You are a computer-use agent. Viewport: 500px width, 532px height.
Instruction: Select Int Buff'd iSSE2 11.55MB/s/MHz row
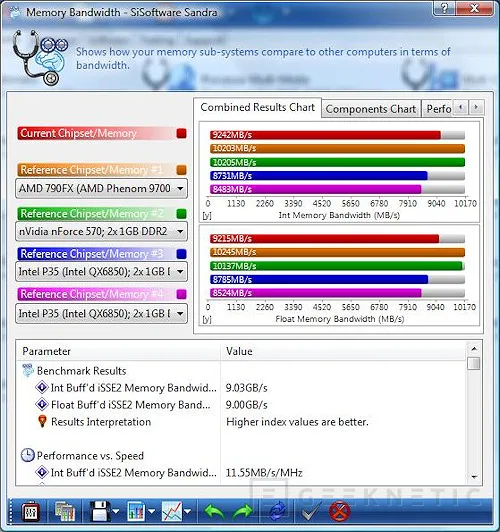241,473
